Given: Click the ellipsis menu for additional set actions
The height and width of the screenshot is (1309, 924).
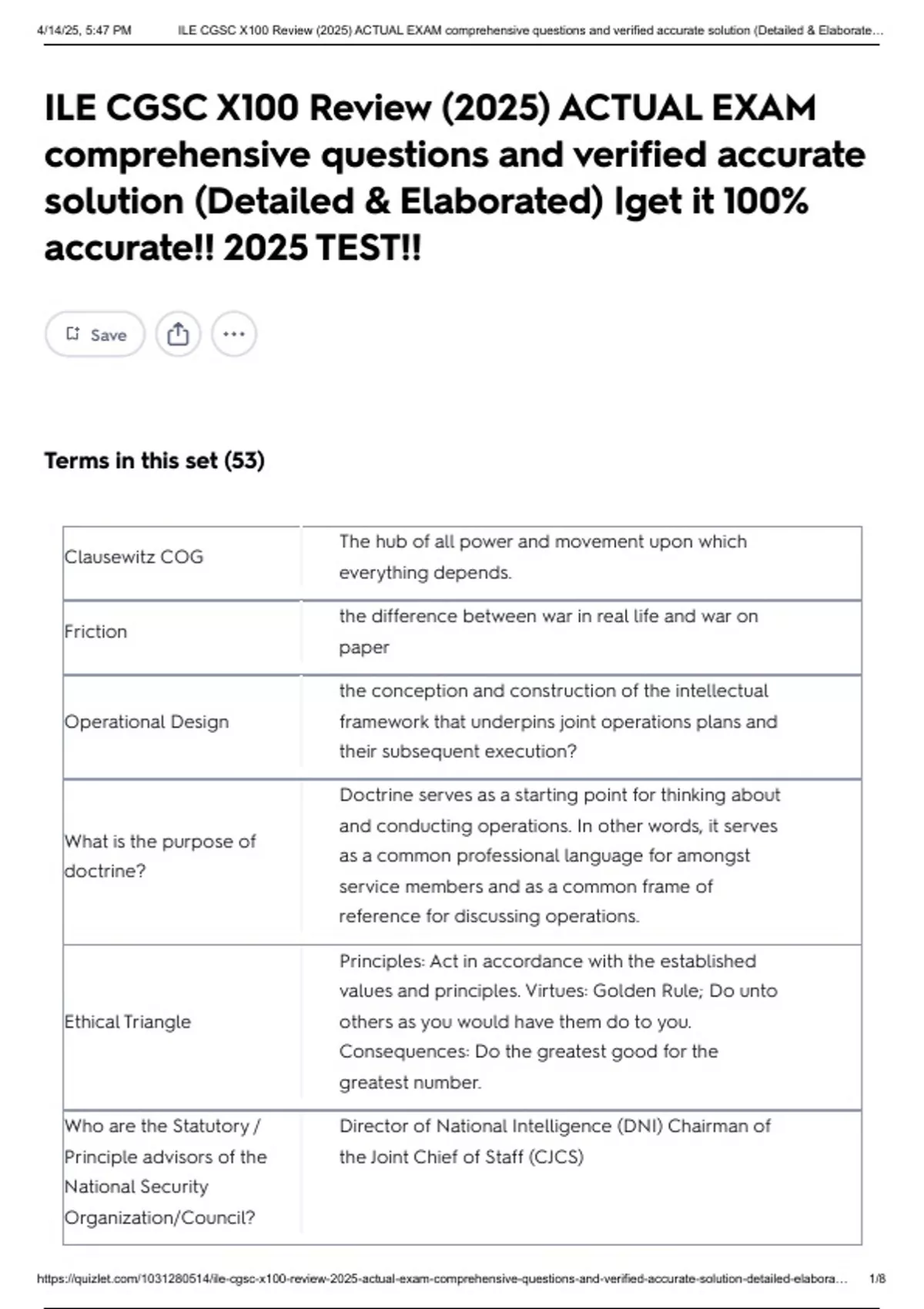Looking at the screenshot, I should (233, 333).
